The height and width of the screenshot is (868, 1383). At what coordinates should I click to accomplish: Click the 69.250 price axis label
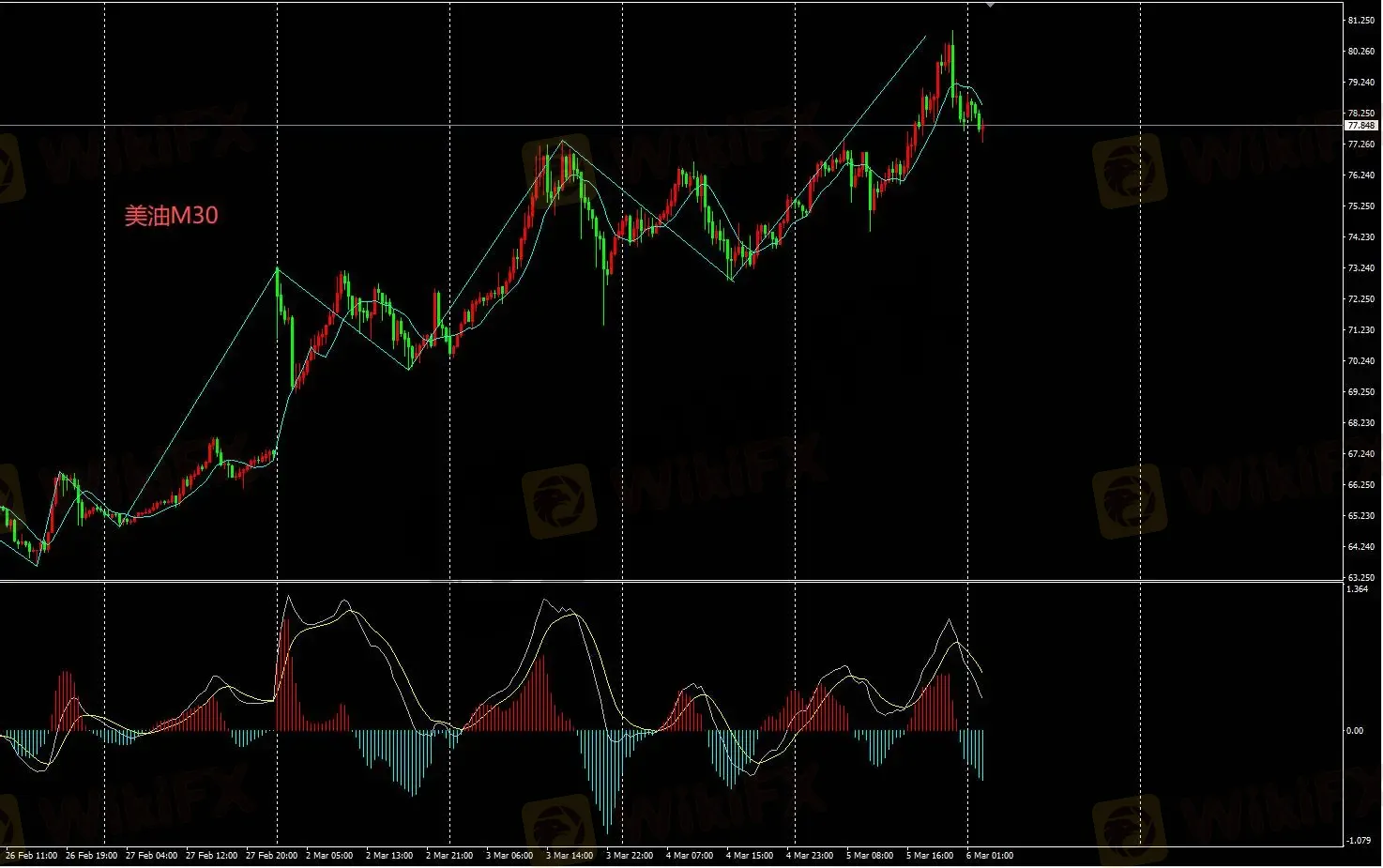point(1361,392)
